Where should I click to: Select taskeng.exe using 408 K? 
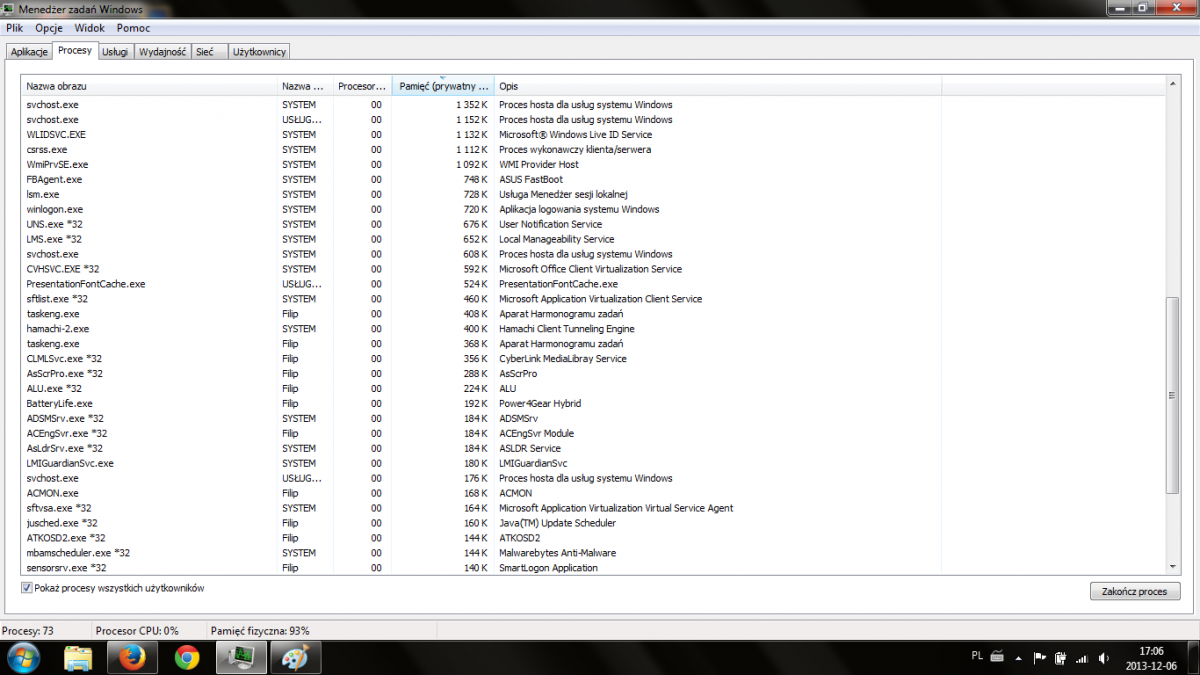coord(594,314)
